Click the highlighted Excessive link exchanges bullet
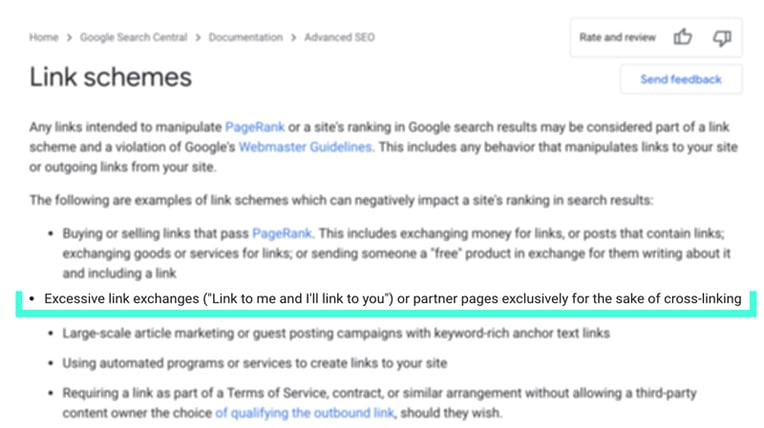The image size is (764, 428). [386, 298]
